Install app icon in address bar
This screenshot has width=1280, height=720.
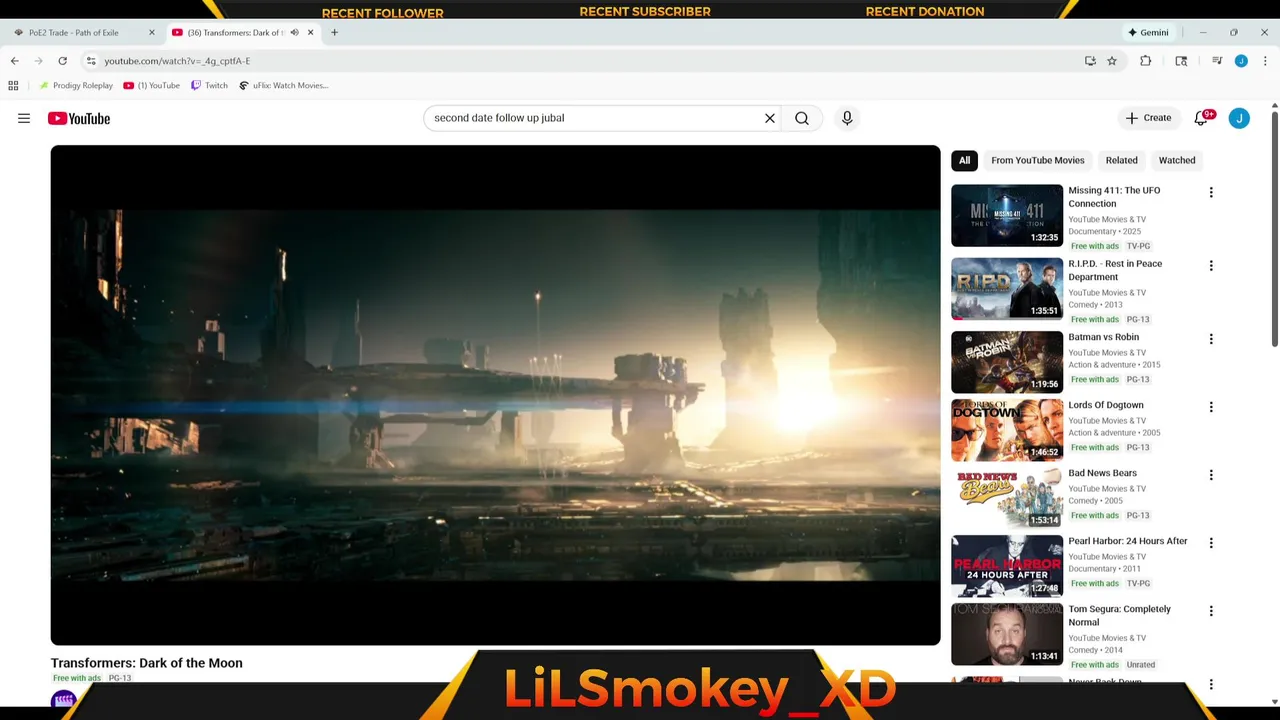(1090, 61)
